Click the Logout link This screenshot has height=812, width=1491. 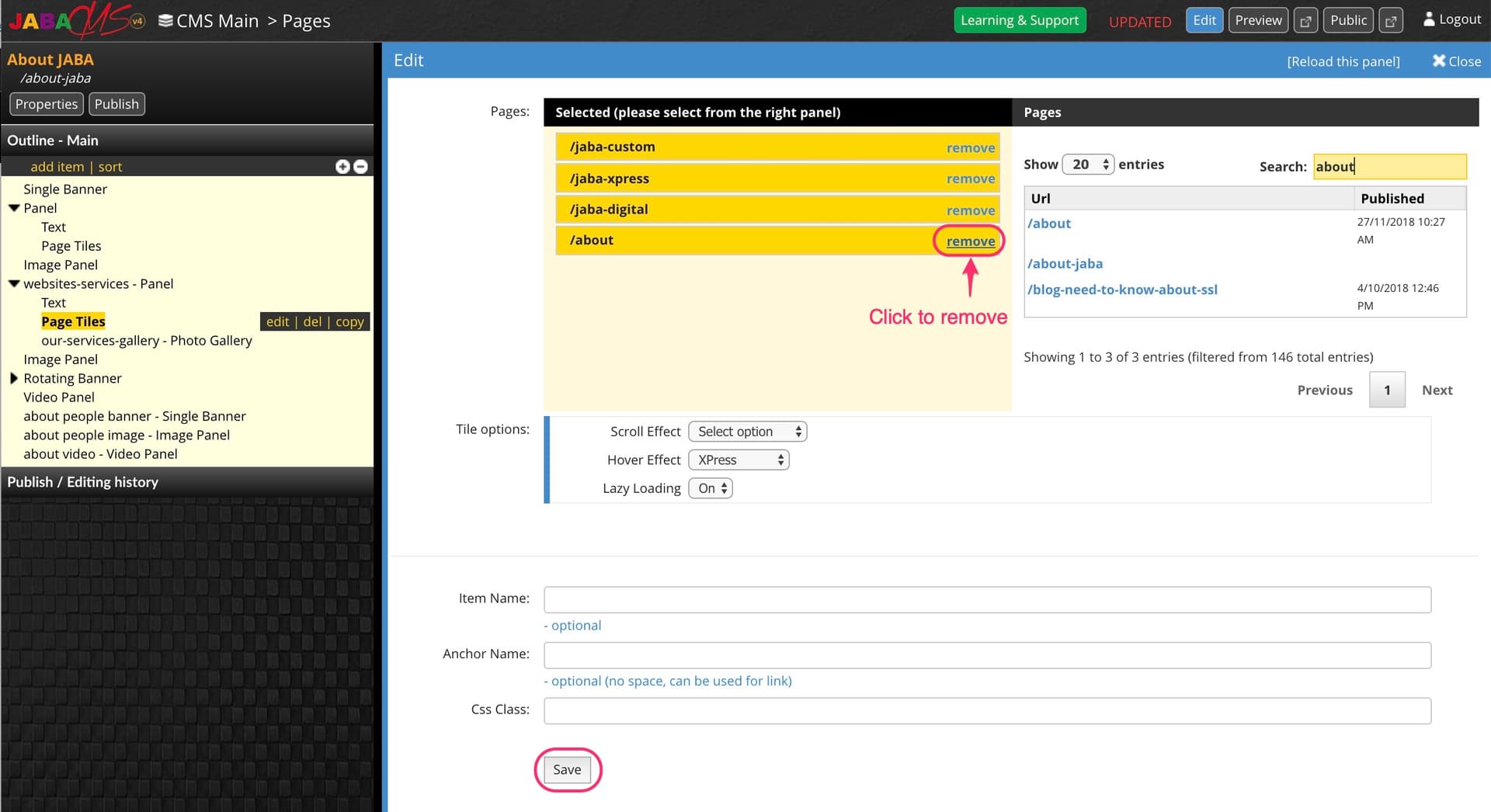(x=1459, y=19)
